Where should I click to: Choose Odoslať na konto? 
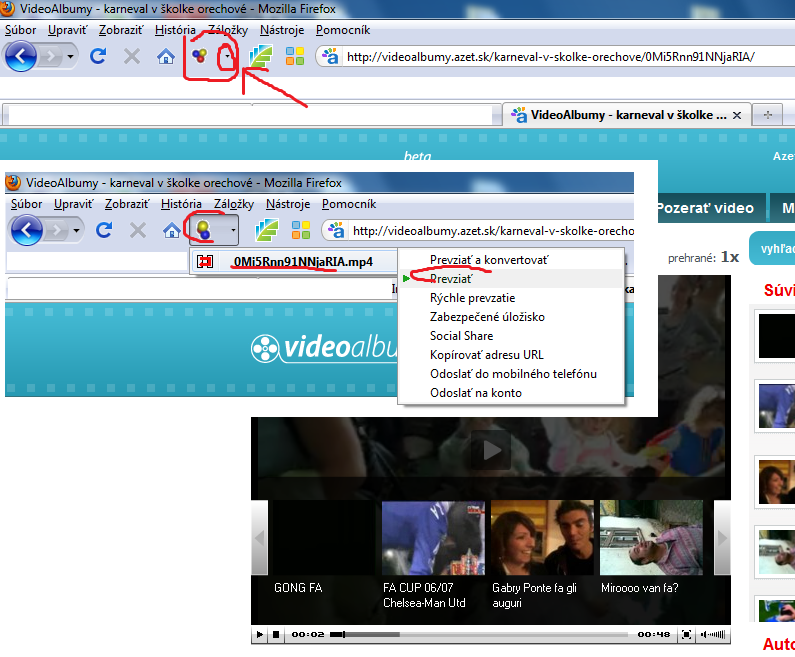(x=511, y=393)
